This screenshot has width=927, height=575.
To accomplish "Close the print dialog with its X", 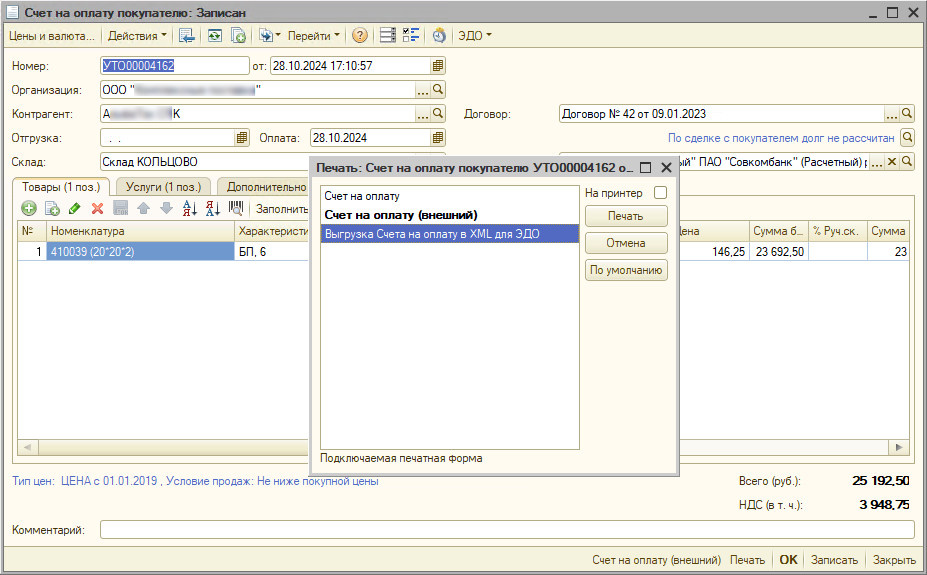I will click(666, 168).
